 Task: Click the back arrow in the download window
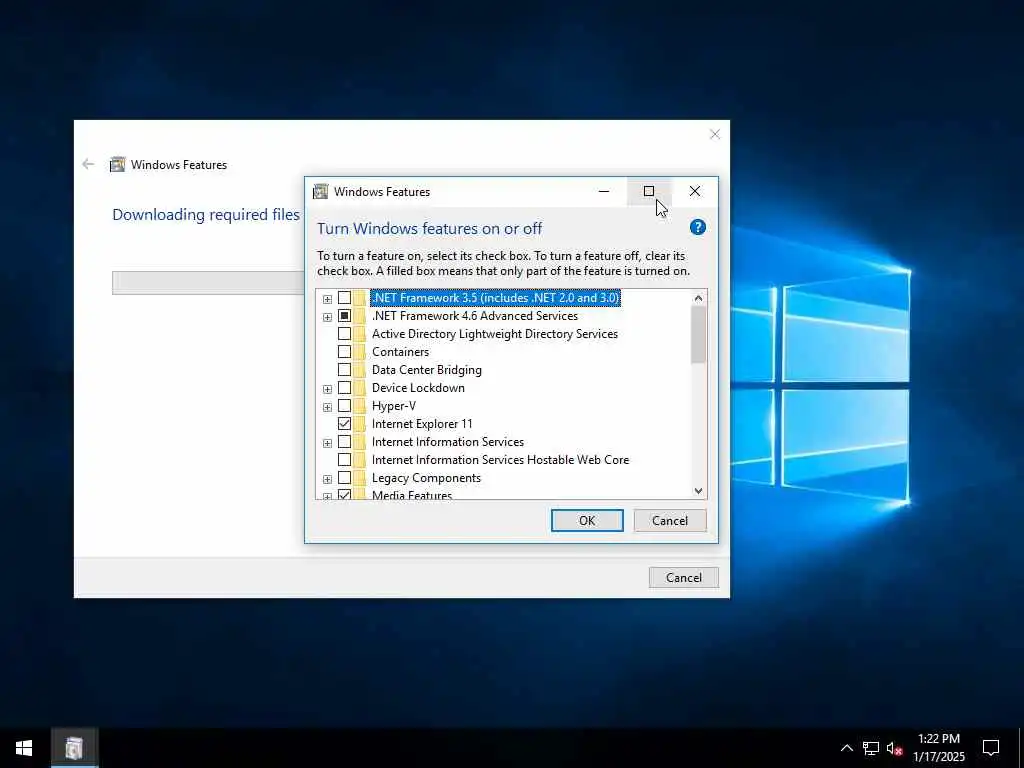point(88,164)
